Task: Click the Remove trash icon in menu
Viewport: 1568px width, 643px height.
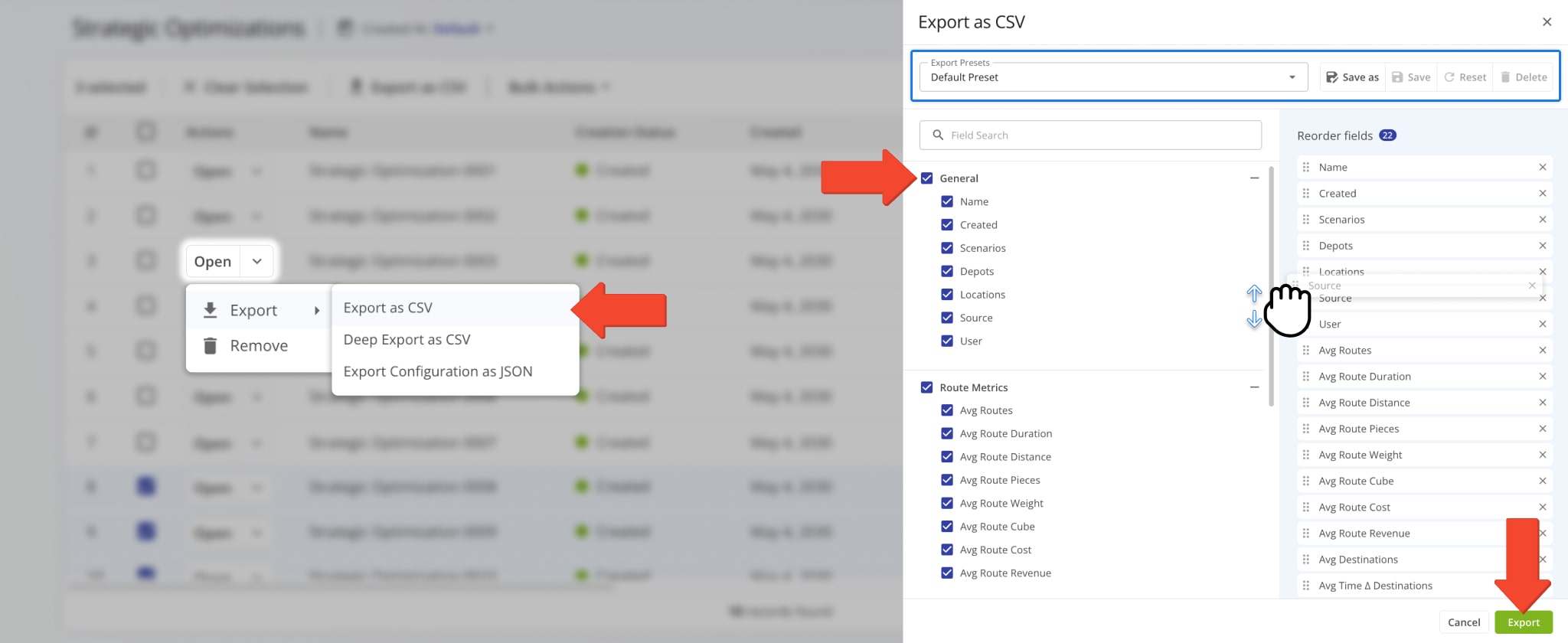Action: pyautogui.click(x=210, y=346)
